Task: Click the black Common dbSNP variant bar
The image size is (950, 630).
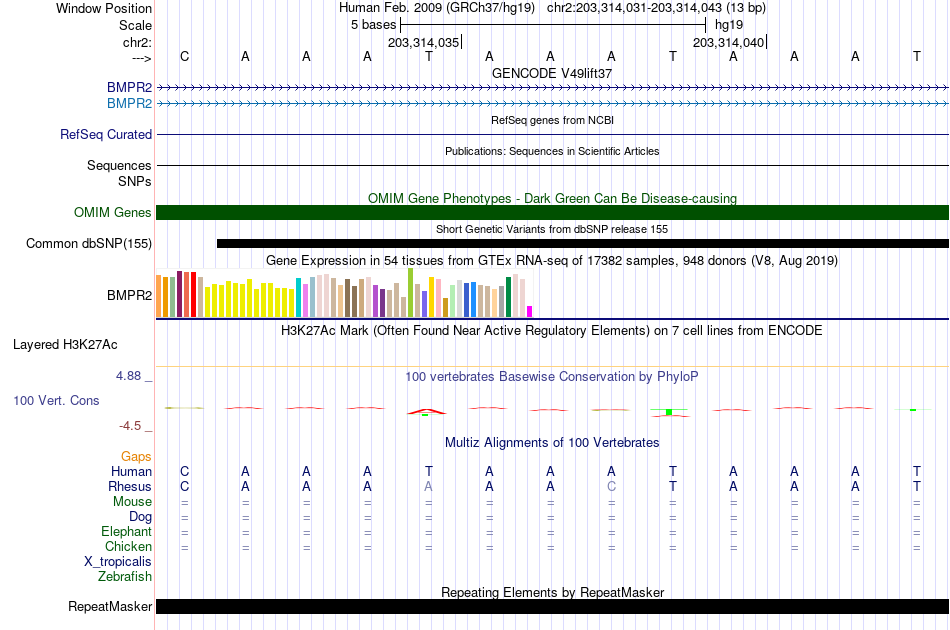Action: pyautogui.click(x=583, y=244)
